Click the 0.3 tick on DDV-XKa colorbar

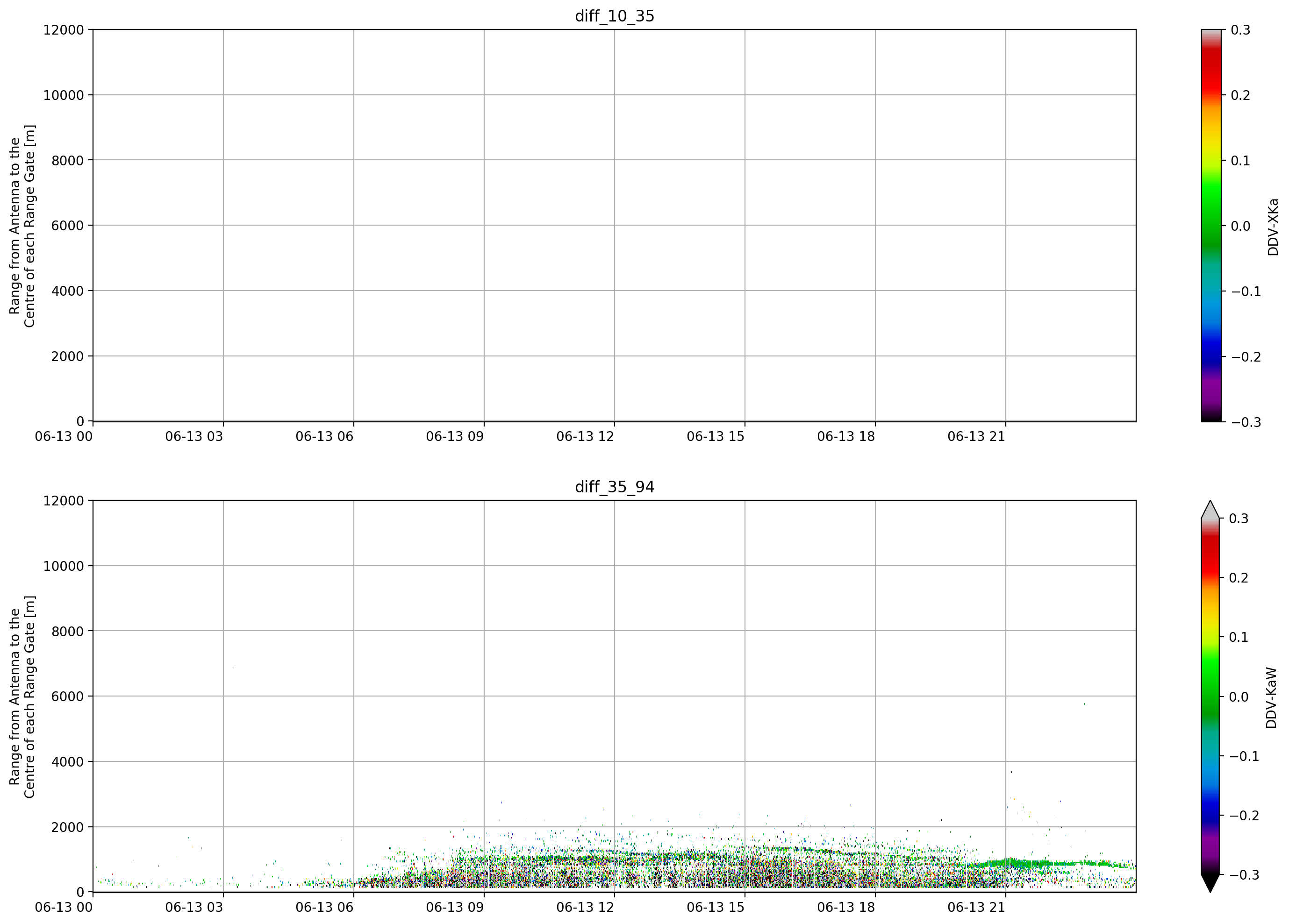pos(1241,29)
